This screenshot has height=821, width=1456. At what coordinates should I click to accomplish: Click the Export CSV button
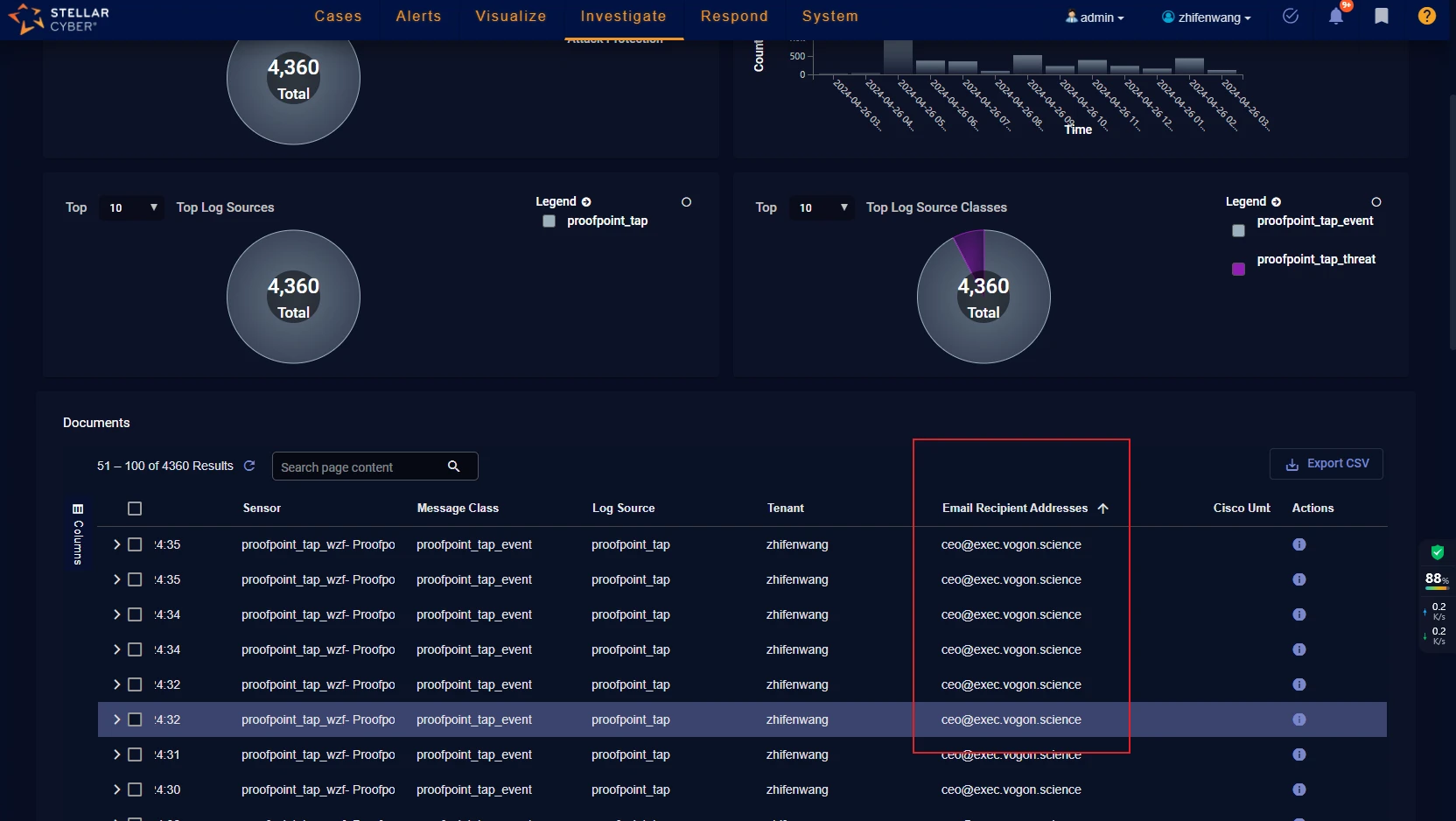1326,464
